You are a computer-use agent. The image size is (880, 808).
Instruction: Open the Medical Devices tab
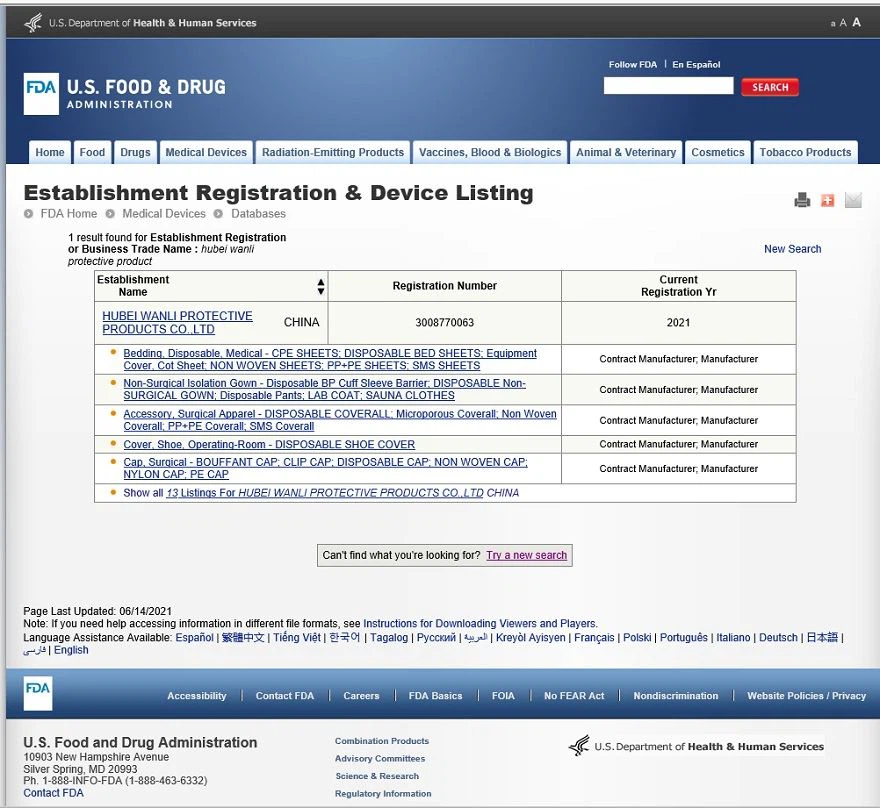206,153
